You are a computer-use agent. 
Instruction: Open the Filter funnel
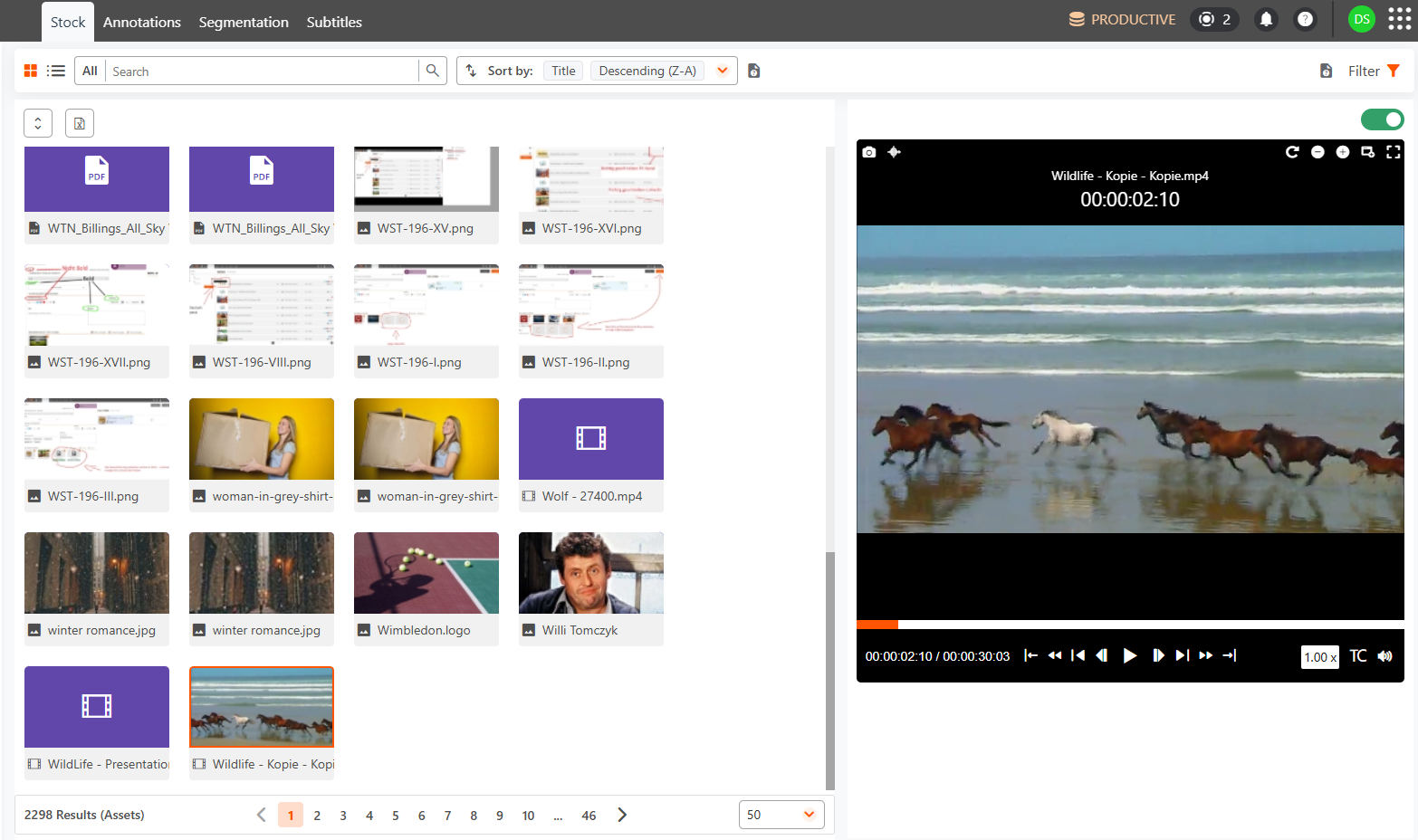(x=1393, y=71)
